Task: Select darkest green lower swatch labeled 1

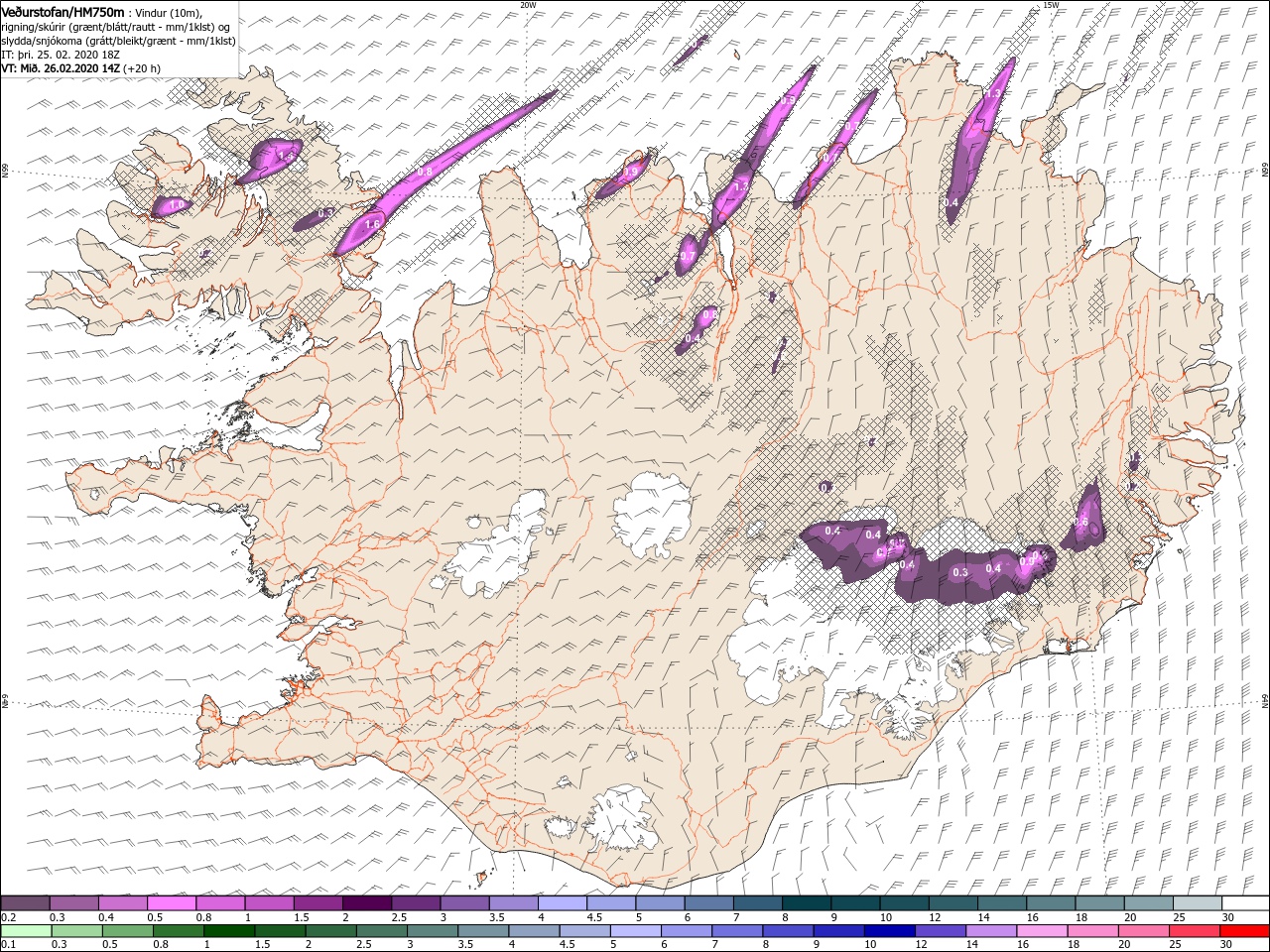Action: coord(228,931)
